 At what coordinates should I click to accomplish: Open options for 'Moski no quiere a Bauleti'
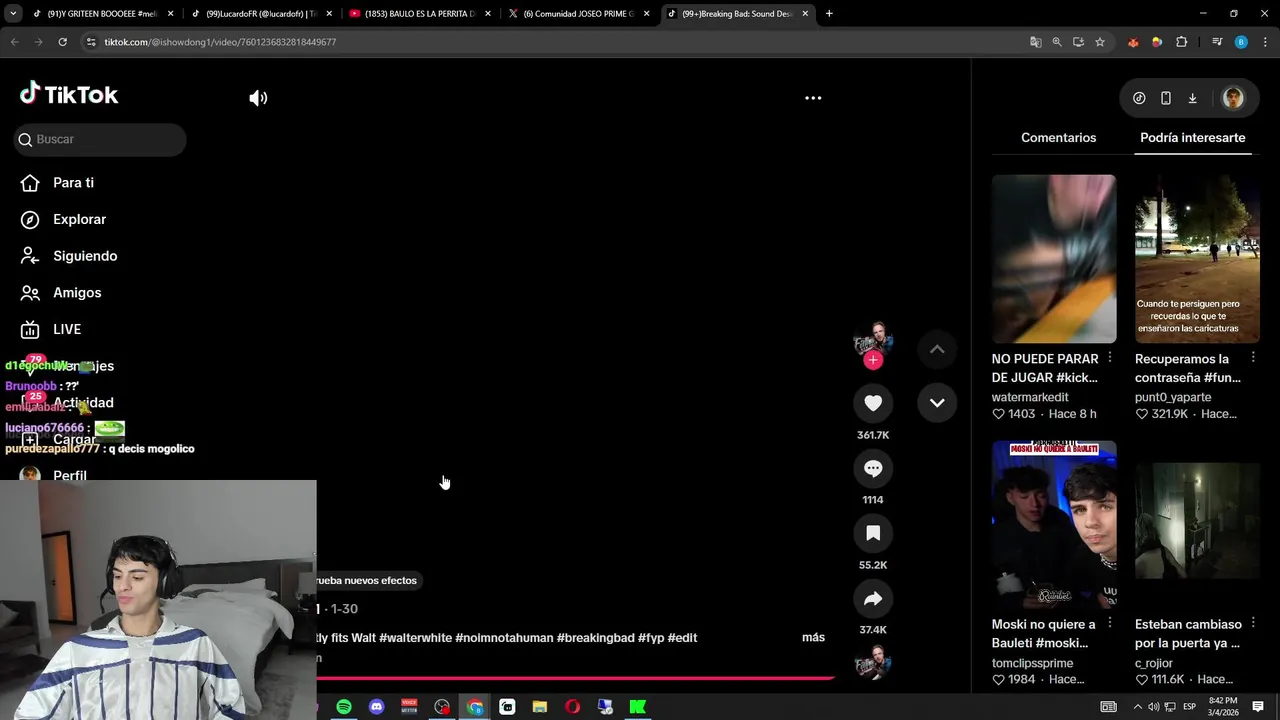pos(1109,623)
